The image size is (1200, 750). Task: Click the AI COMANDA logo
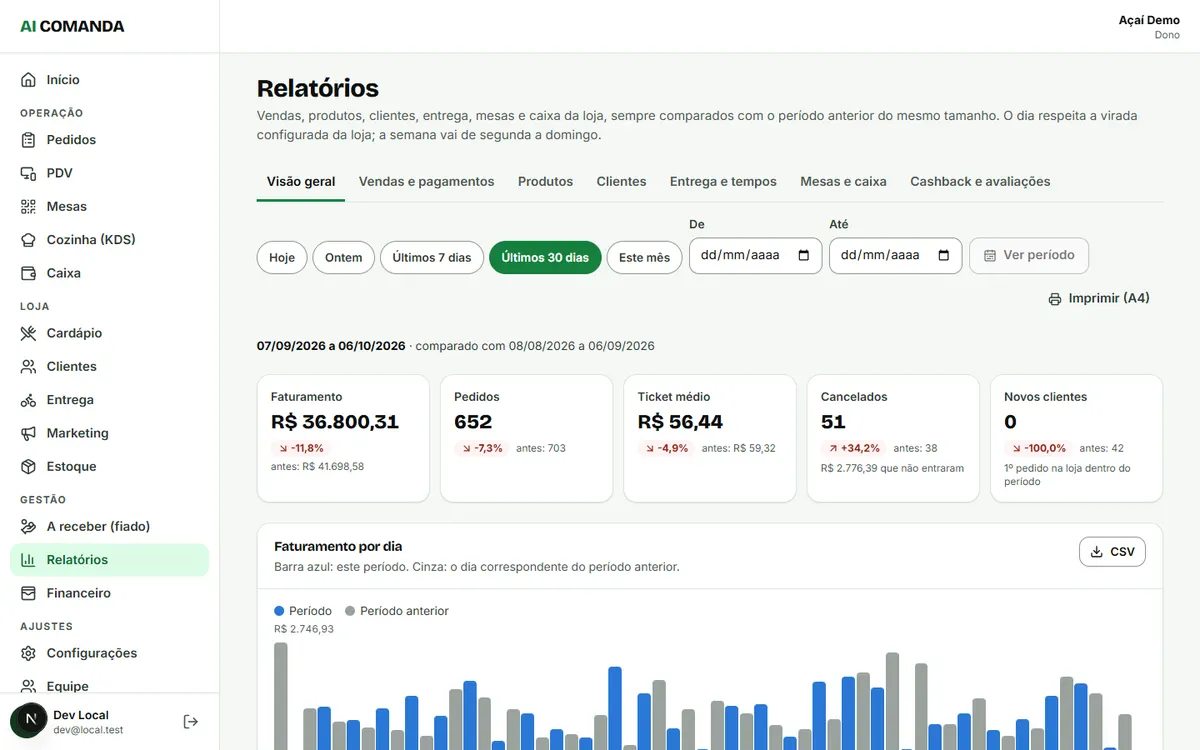tap(72, 27)
